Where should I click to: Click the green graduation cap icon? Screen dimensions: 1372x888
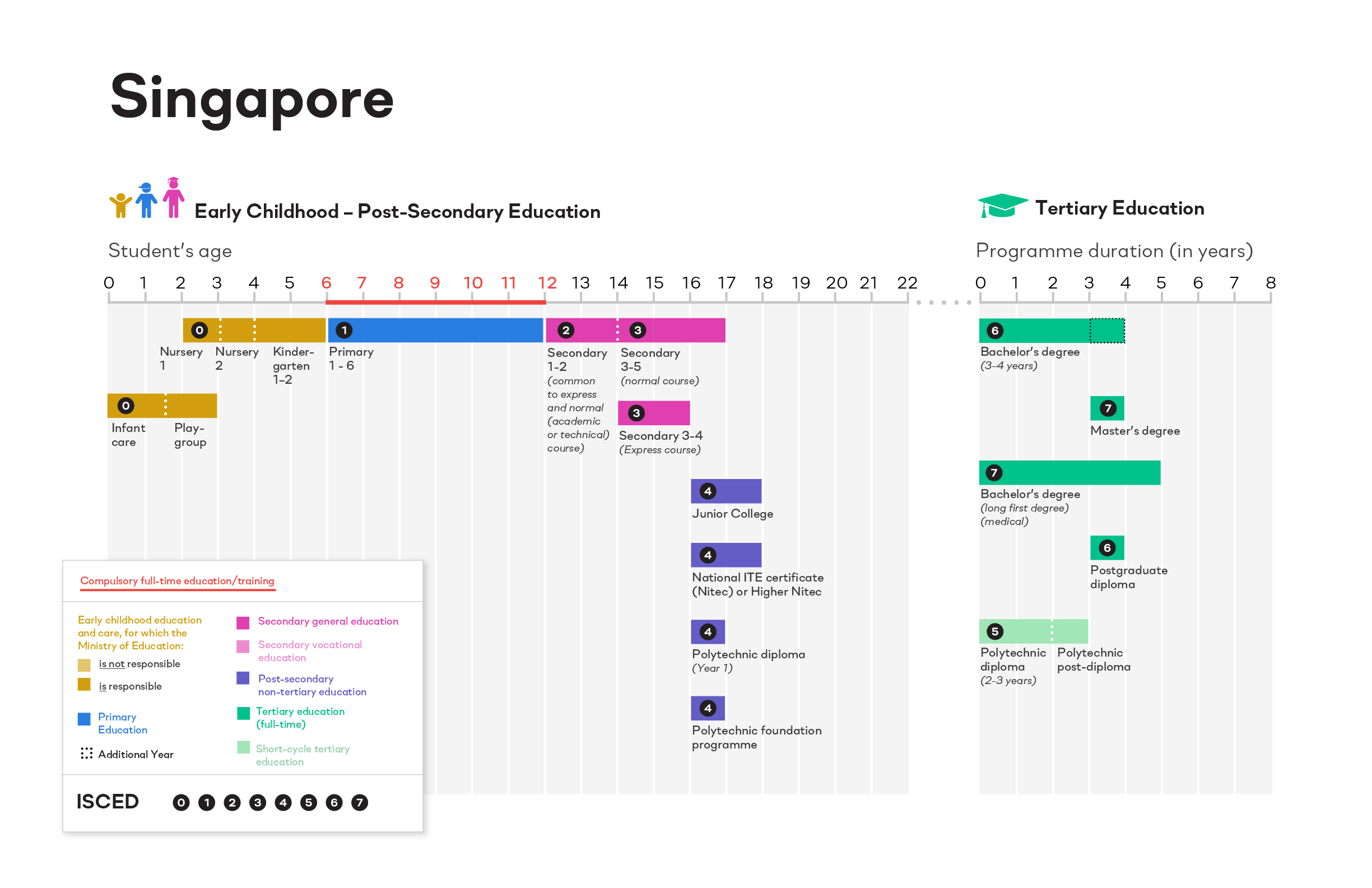(1002, 206)
